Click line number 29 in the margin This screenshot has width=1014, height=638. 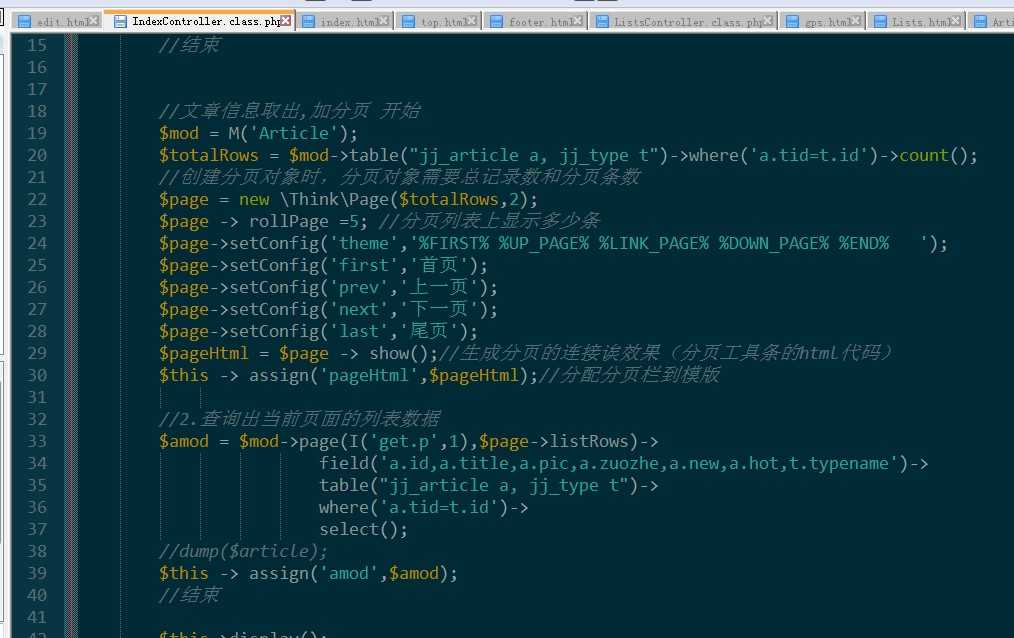point(37,353)
